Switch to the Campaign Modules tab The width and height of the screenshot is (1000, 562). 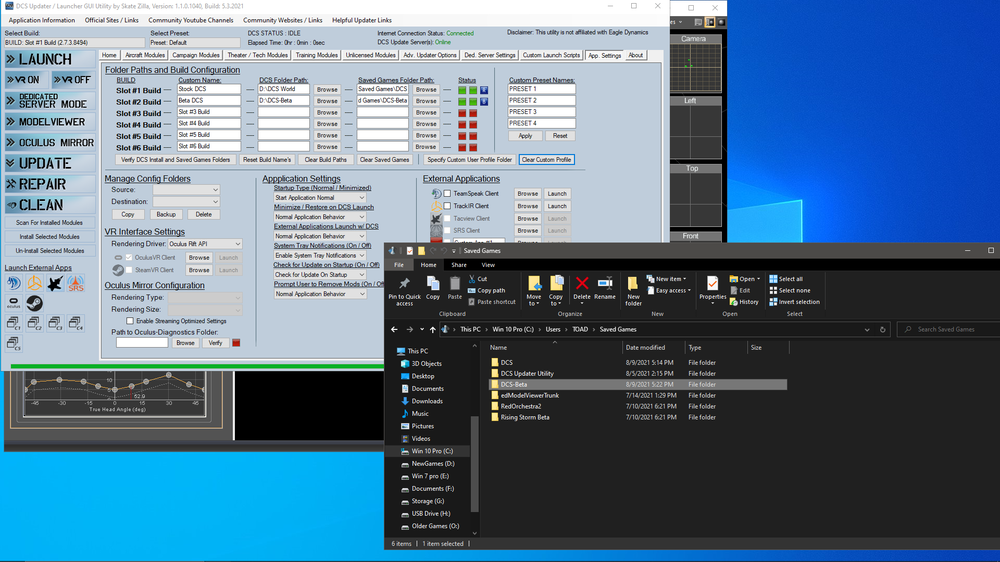point(196,55)
